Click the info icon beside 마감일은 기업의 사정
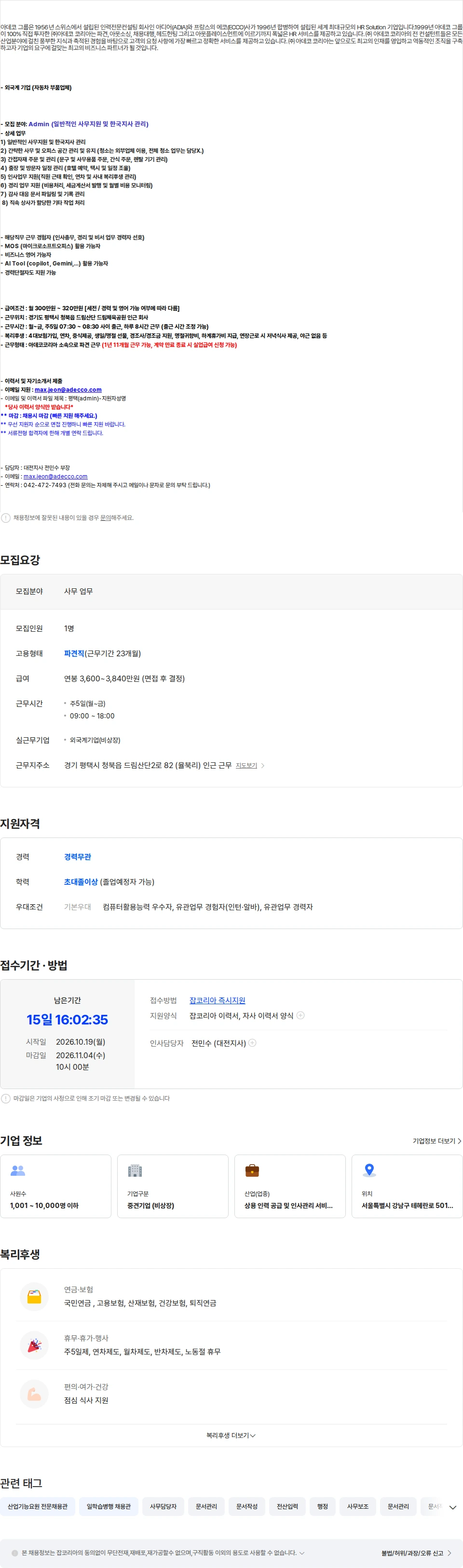Viewport: 463px width, 1568px height. [x=5, y=1099]
